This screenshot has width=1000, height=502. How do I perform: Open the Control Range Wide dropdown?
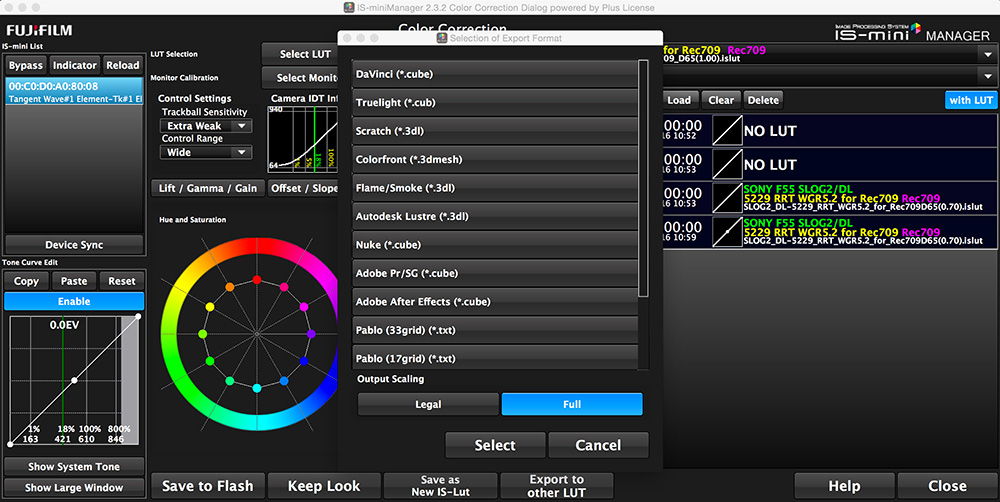click(205, 152)
